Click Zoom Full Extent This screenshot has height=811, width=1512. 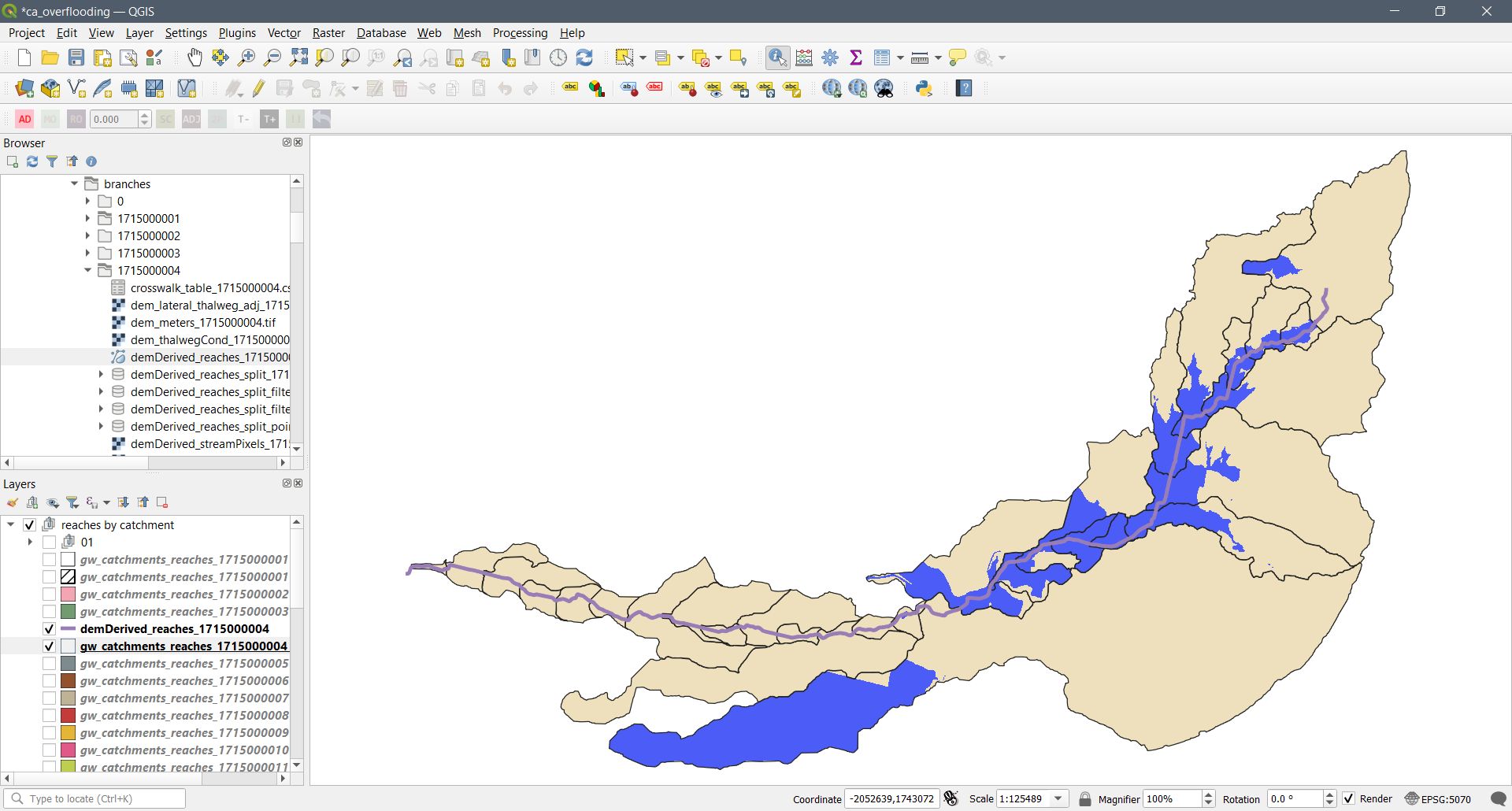point(298,57)
